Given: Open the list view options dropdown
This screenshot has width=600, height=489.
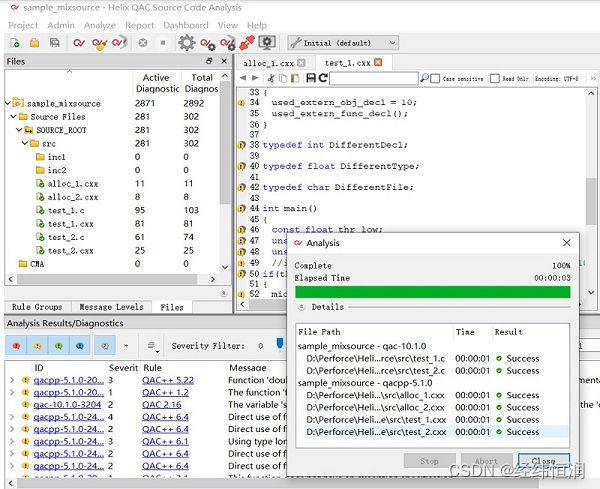Looking at the screenshot, I should [x=152, y=346].
